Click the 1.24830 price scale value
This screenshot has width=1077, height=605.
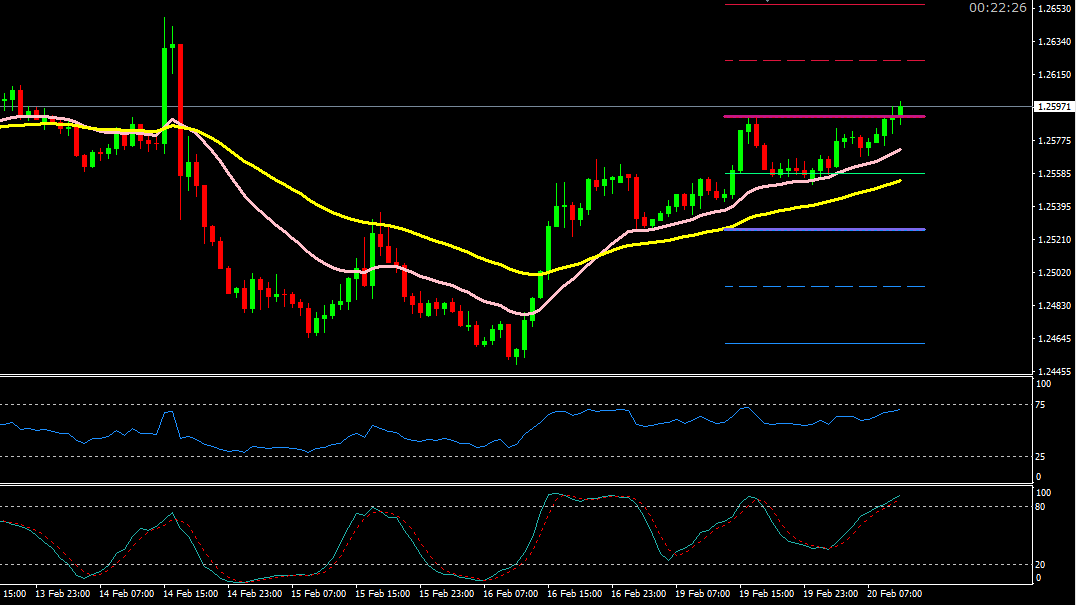[x=1054, y=305]
